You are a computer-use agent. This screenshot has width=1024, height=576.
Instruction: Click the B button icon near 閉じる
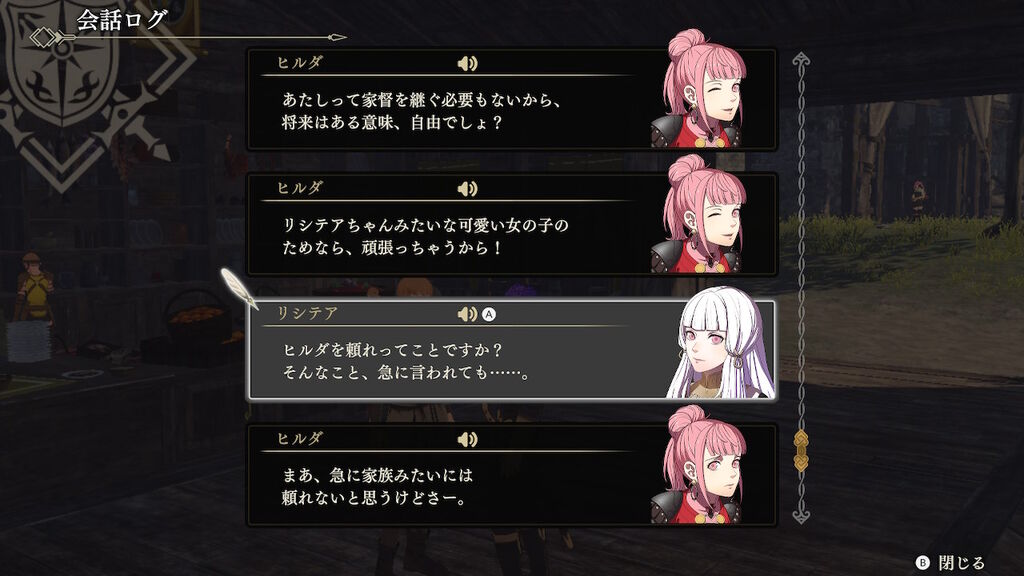(x=923, y=562)
